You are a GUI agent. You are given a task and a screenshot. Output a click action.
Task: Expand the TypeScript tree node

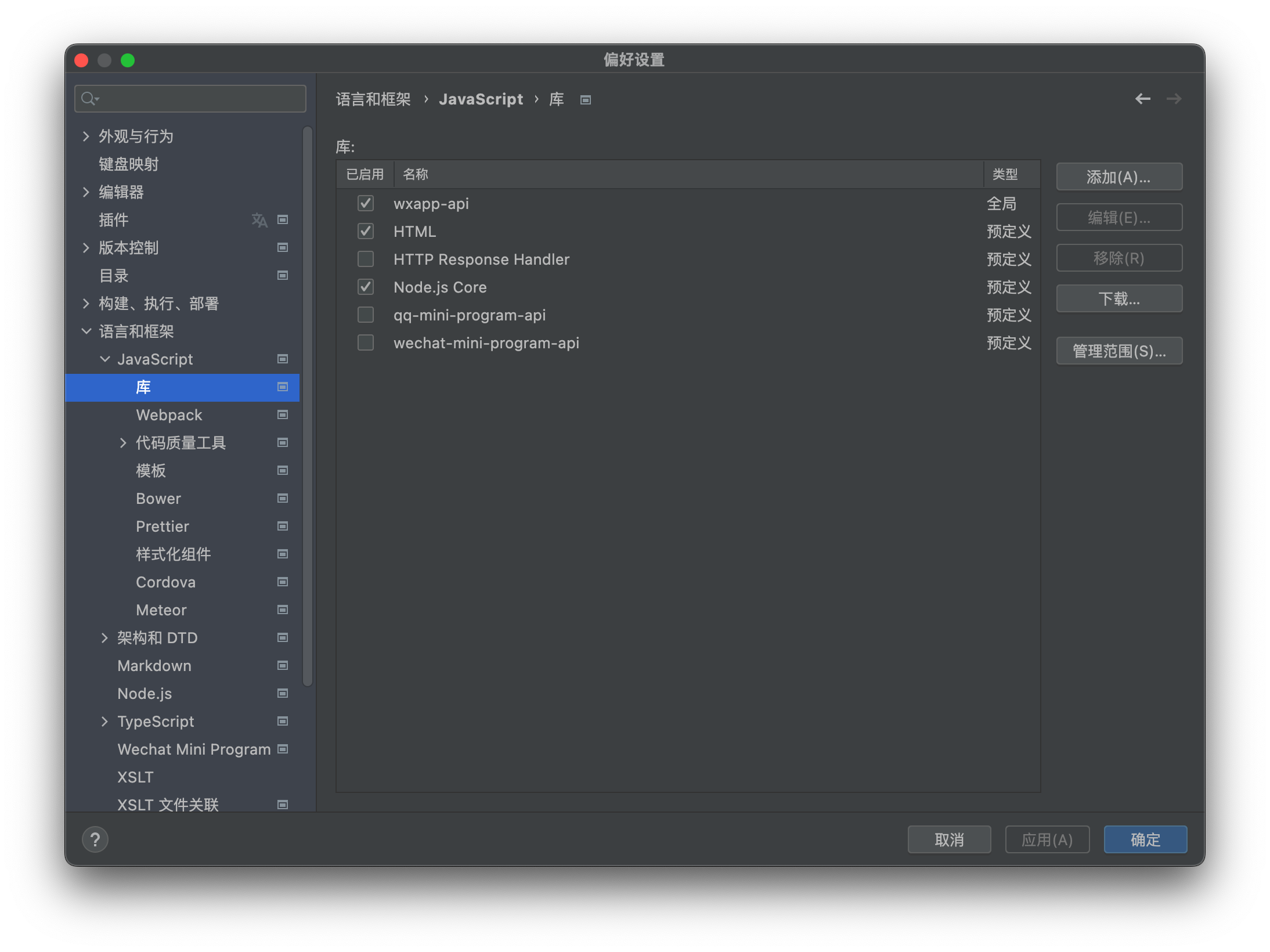tap(104, 722)
